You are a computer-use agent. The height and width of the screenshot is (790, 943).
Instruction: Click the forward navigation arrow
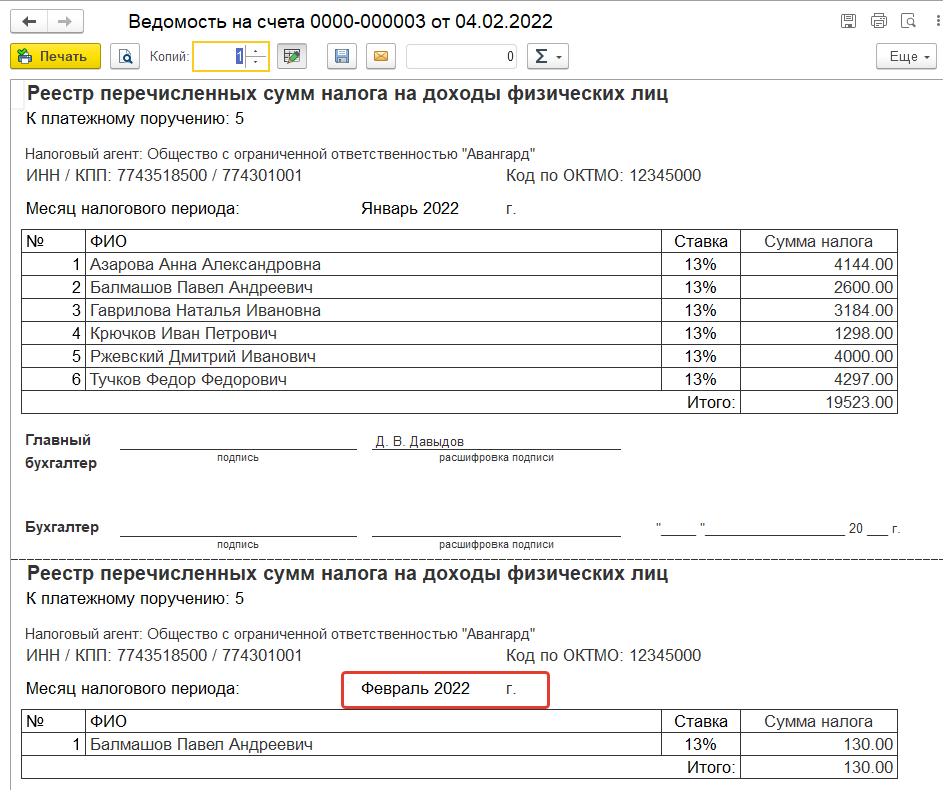click(65, 21)
